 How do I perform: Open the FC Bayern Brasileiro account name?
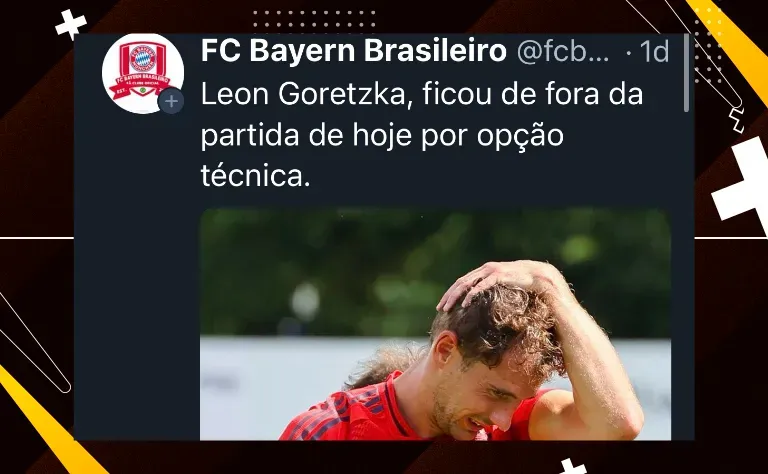[354, 50]
